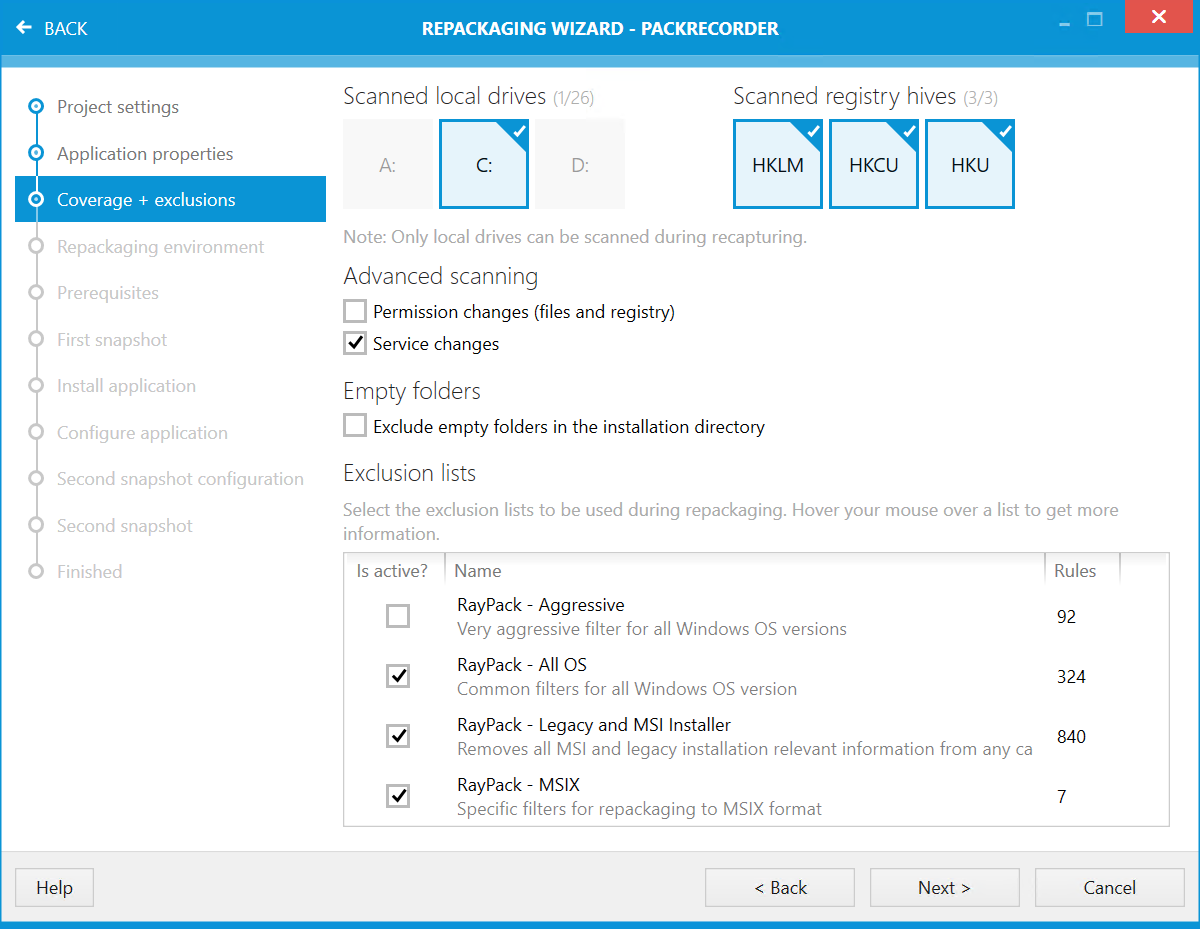Activate the RayPack - Aggressive exclusion list
Image resolution: width=1200 pixels, height=929 pixels.
397,616
